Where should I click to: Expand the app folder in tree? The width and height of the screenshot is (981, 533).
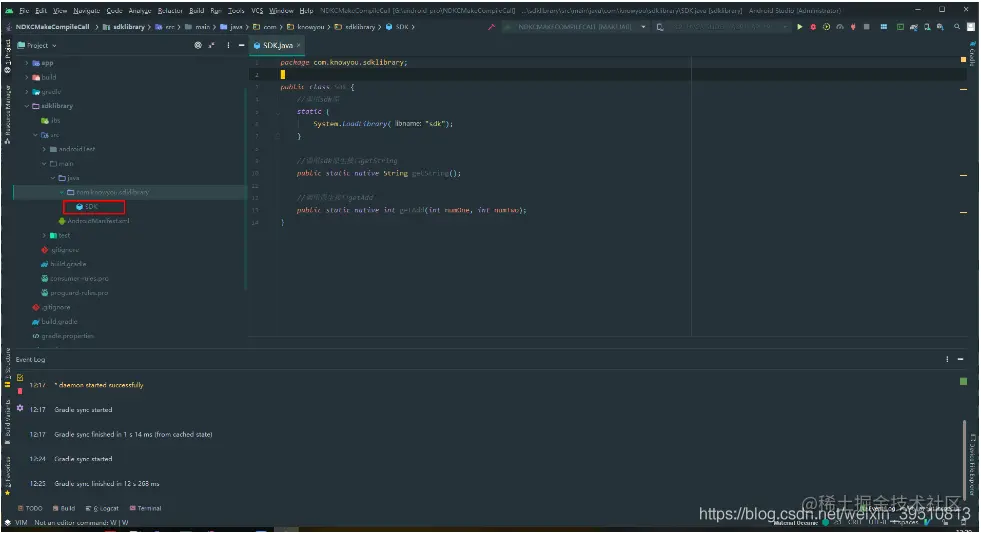[x=26, y=63]
